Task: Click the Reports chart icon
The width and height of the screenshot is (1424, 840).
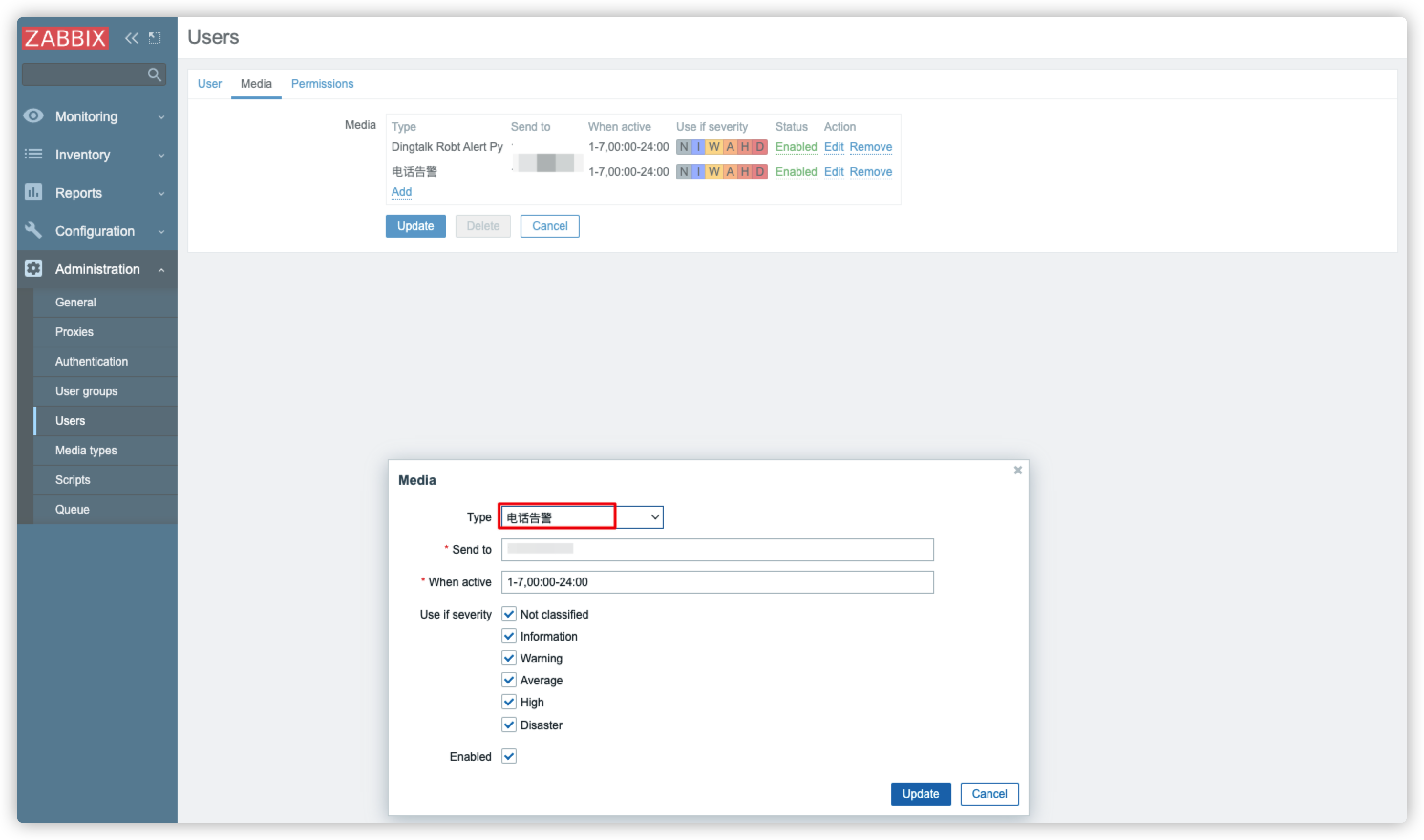Action: click(33, 192)
